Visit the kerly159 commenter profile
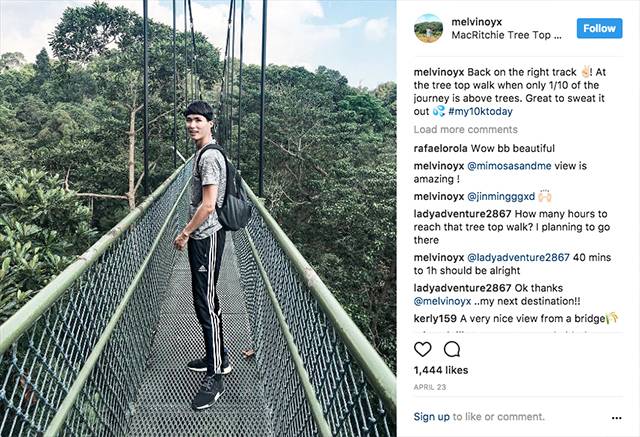This screenshot has width=640, height=437. click(x=436, y=318)
